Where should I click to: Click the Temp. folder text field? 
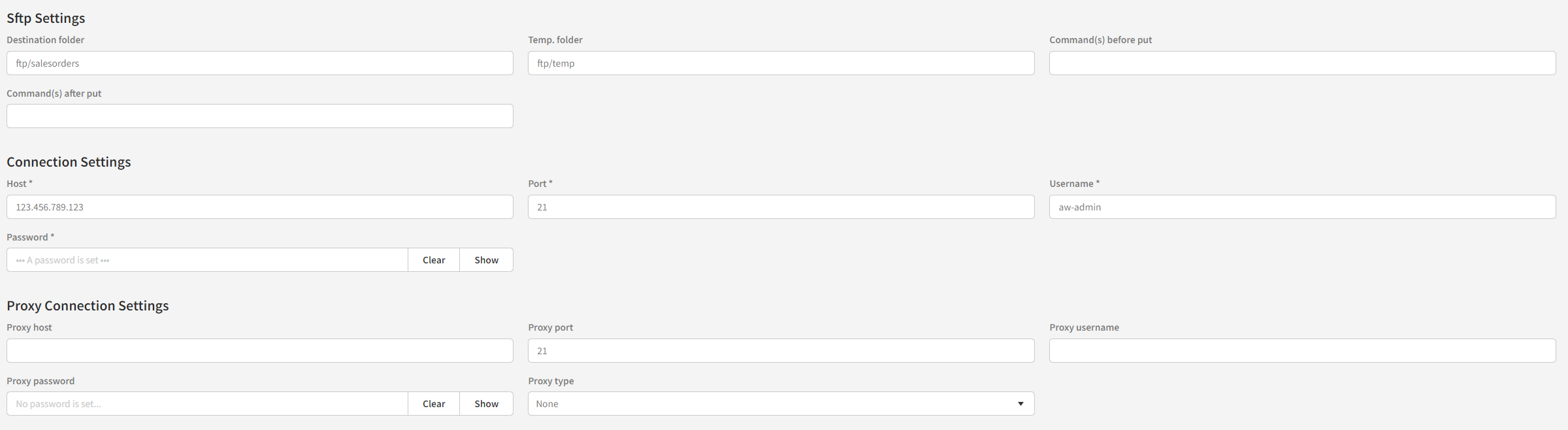tap(781, 63)
